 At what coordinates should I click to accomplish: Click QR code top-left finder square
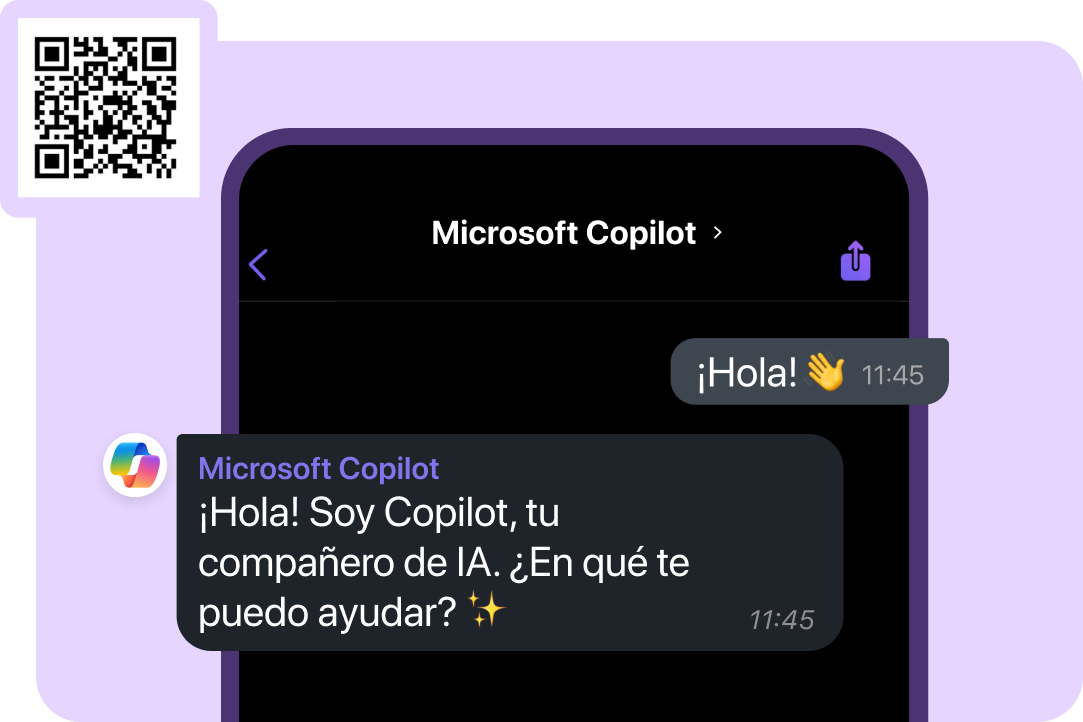coord(52,54)
